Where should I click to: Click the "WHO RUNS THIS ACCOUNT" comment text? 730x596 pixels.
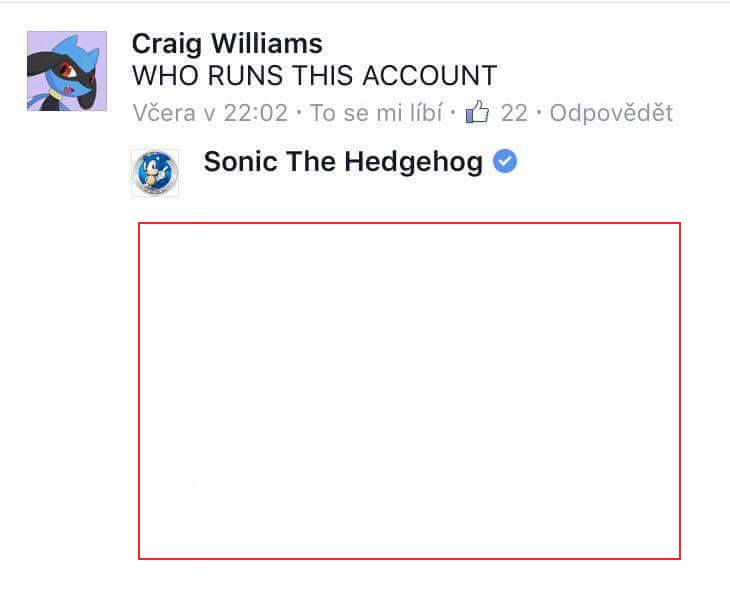pos(315,75)
